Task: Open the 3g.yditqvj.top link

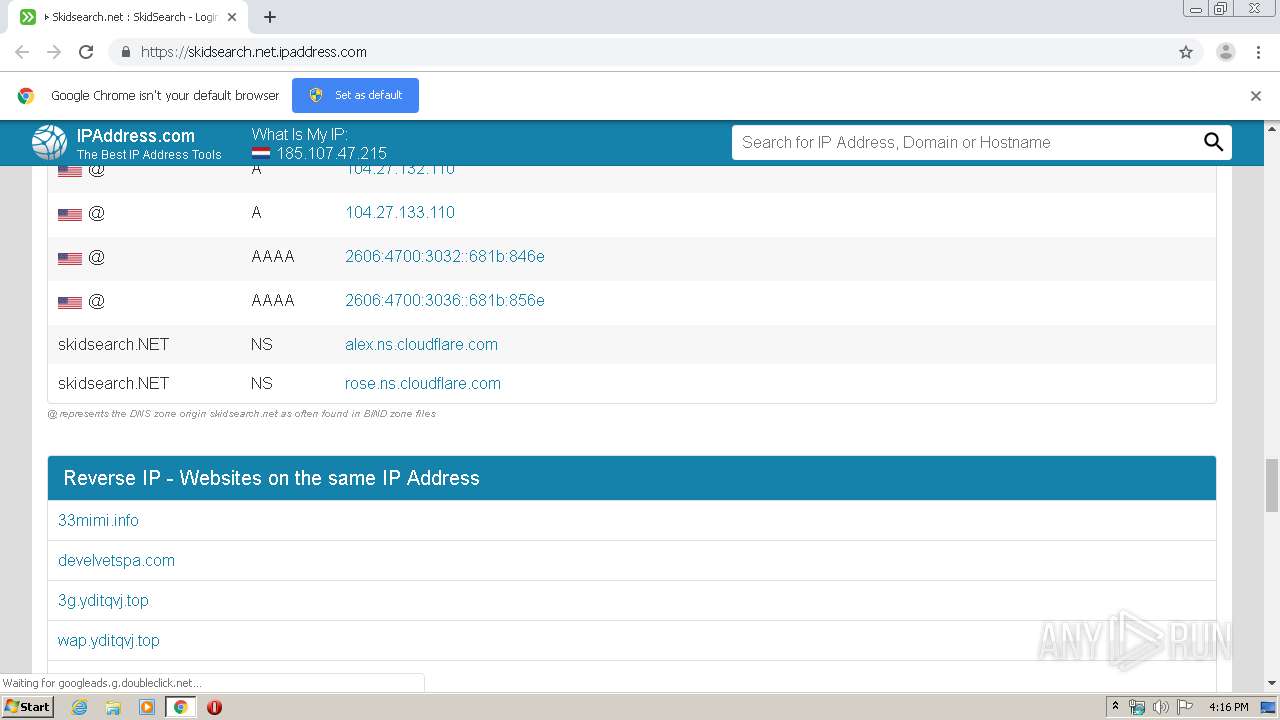Action: click(103, 600)
